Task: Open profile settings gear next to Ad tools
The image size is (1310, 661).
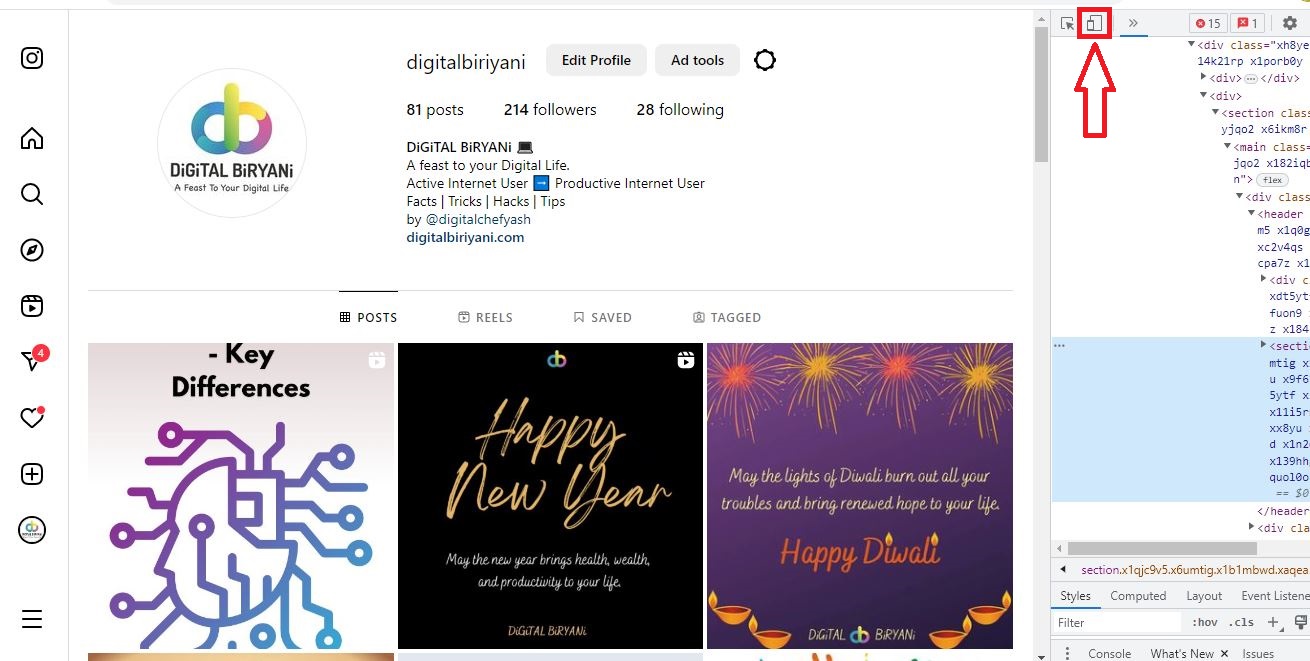Action: click(765, 60)
